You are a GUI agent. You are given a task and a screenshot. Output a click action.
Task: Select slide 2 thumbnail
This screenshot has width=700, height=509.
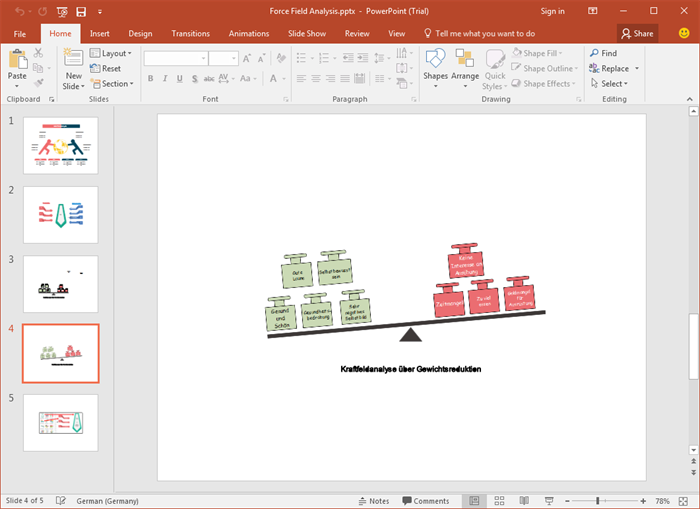[x=60, y=214]
